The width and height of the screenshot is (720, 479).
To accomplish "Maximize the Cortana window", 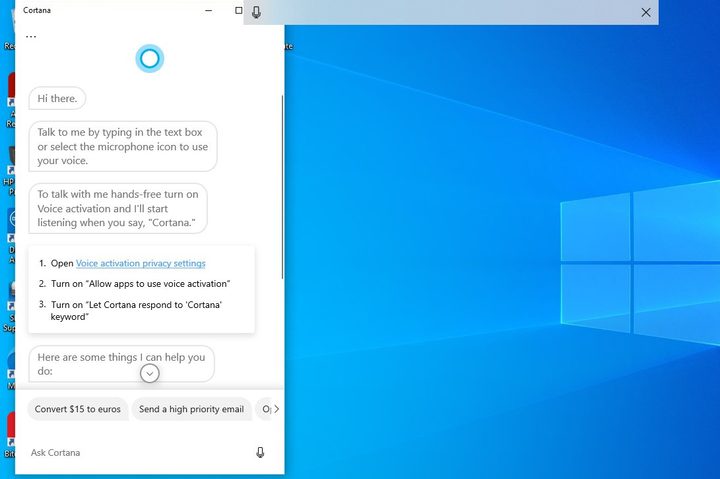I will click(x=238, y=10).
